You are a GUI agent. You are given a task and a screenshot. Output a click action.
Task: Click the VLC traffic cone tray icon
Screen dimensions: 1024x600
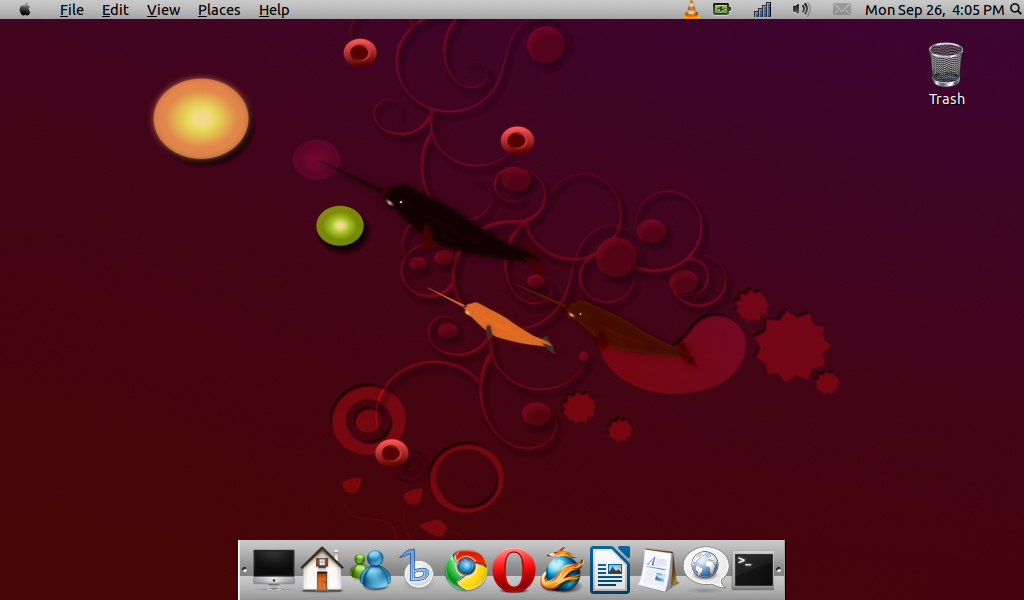pos(691,9)
